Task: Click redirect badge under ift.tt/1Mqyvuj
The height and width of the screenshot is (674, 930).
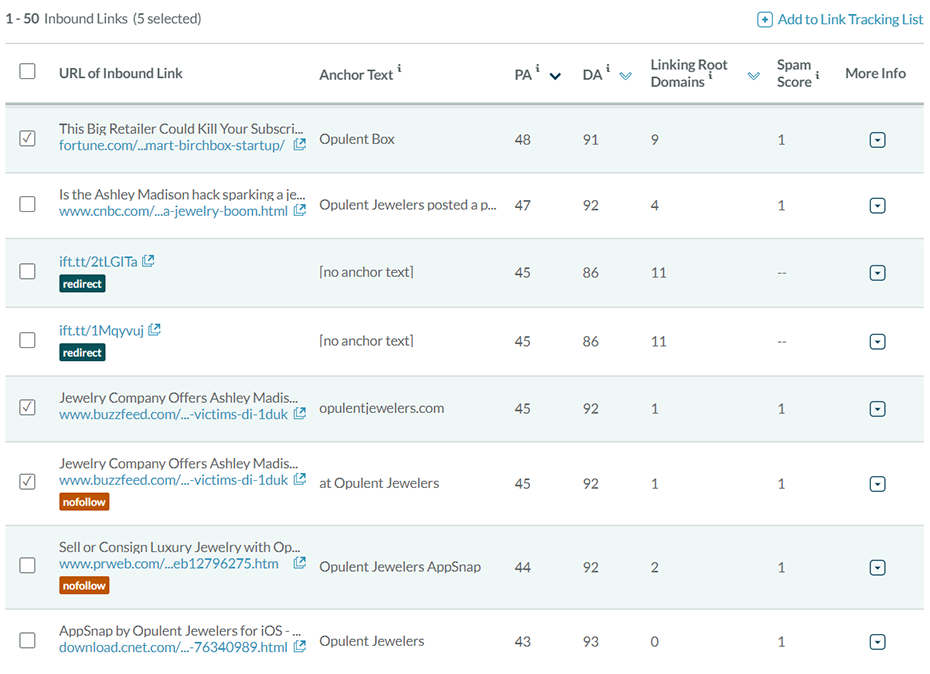Action: pos(82,353)
